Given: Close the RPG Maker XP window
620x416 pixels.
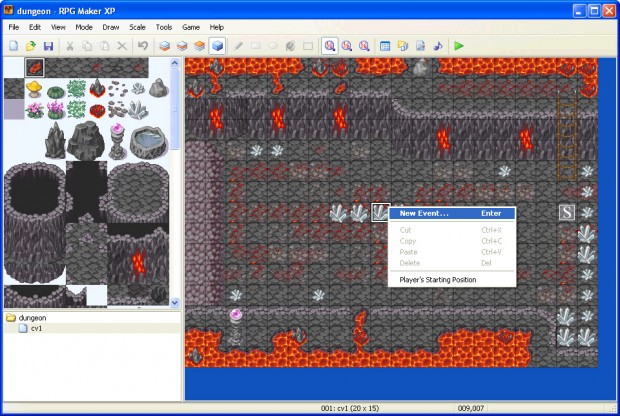Looking at the screenshot, I should click(x=609, y=11).
